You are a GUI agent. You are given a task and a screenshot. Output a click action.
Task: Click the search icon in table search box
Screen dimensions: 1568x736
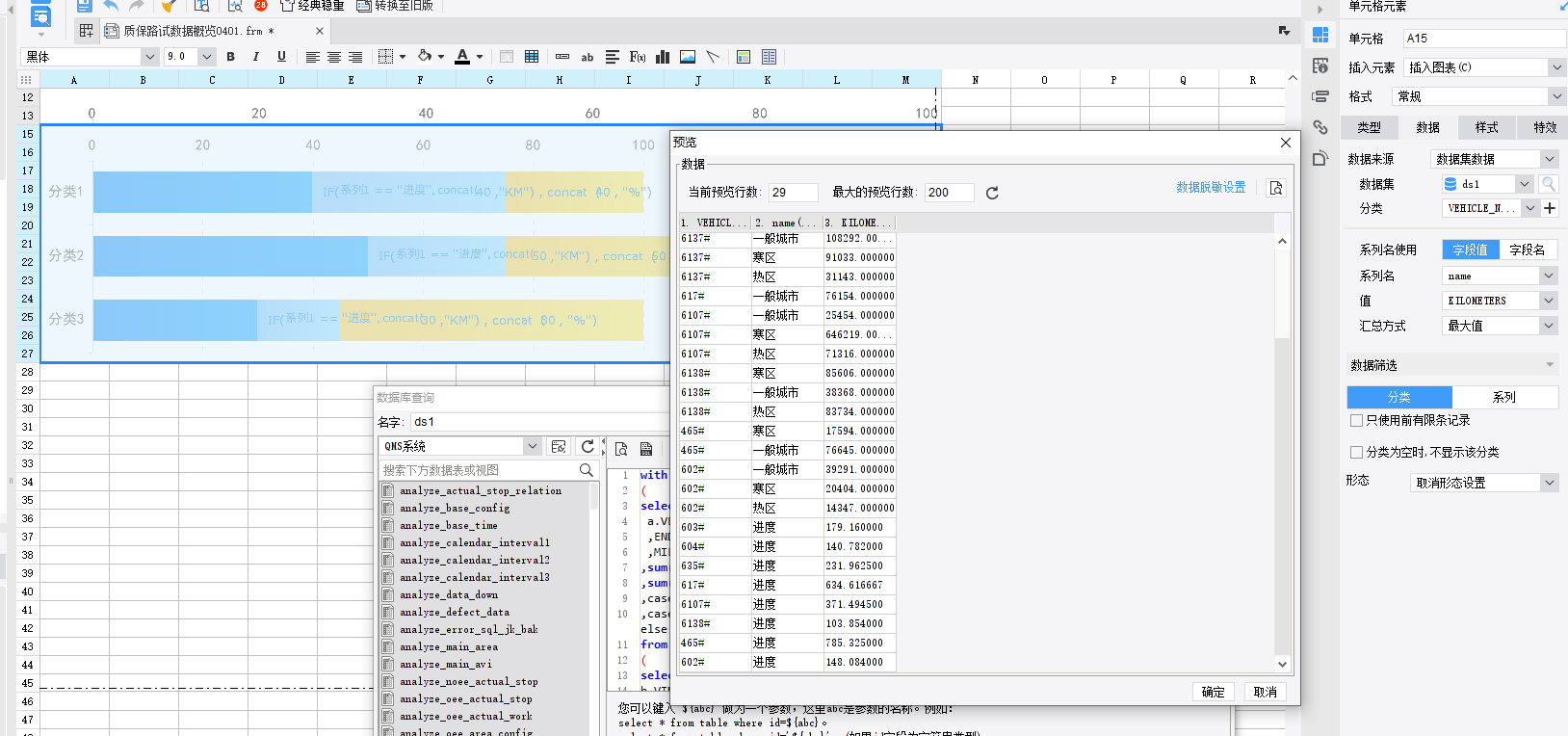tap(586, 470)
